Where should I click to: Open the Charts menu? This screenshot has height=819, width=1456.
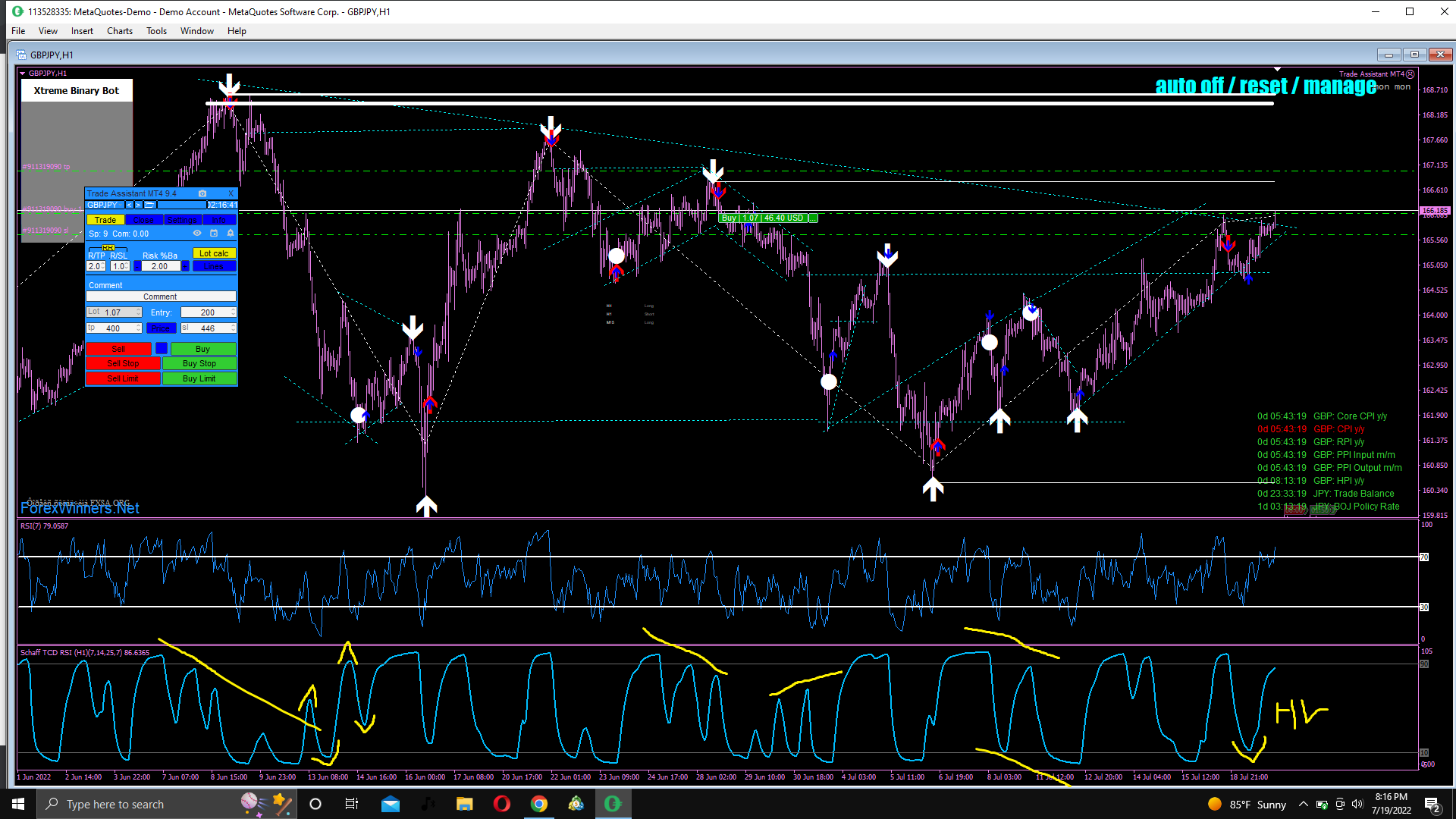(x=119, y=31)
